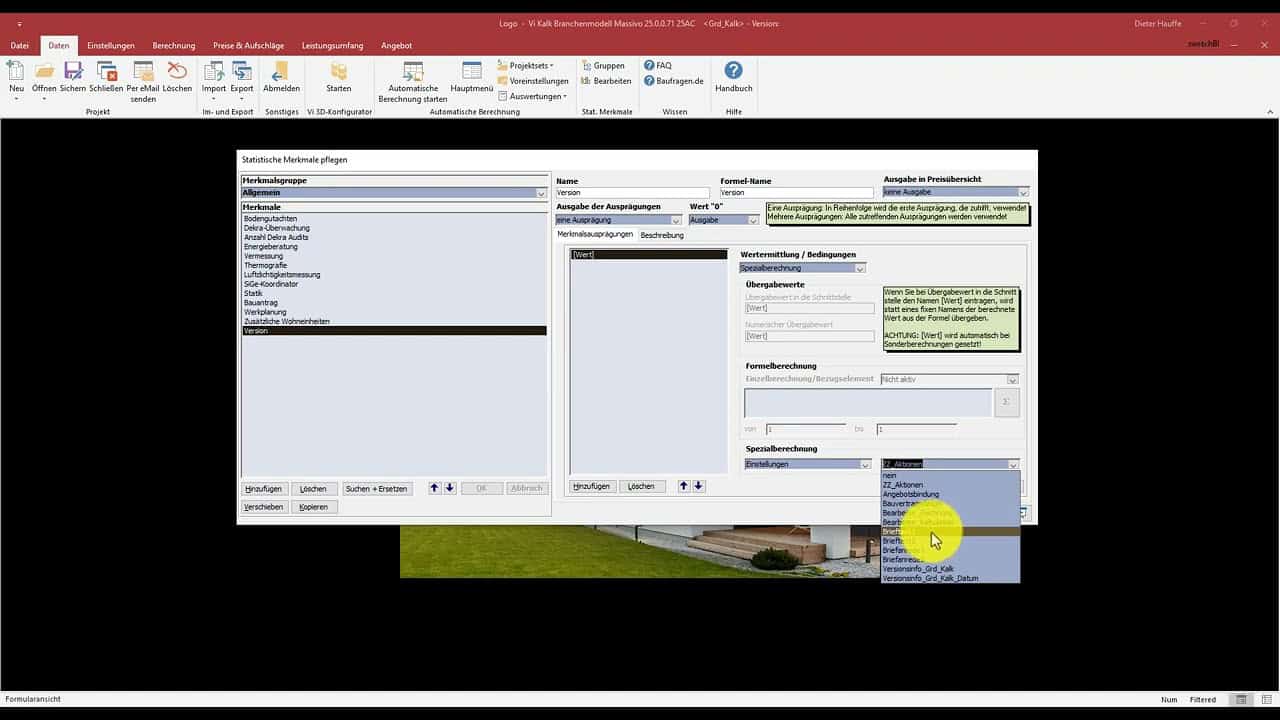Click the Abmelden icon in ribbon
Image resolution: width=1280 pixels, height=720 pixels.
point(281,72)
